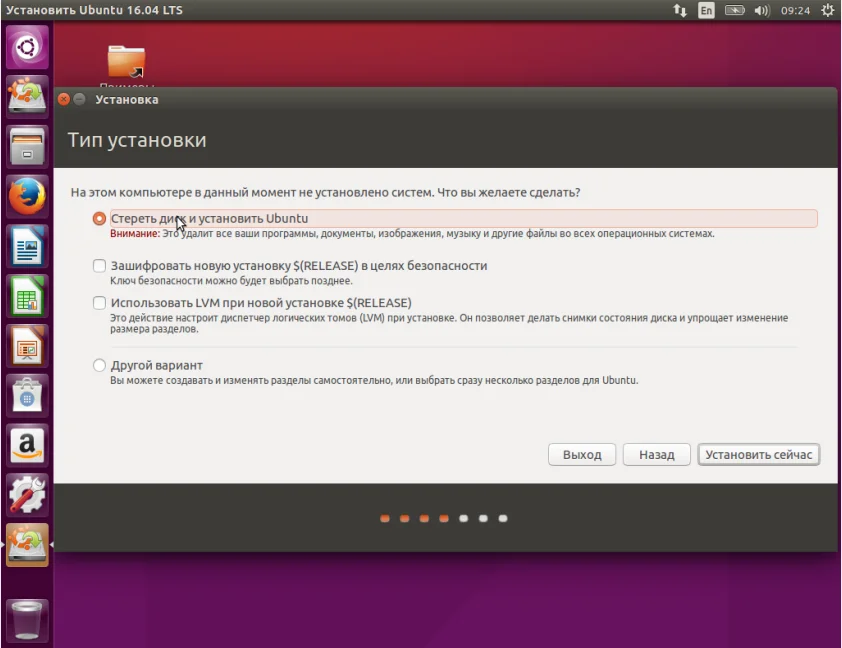Open the Trash in the launcher
The height and width of the screenshot is (648, 842).
[x=27, y=621]
